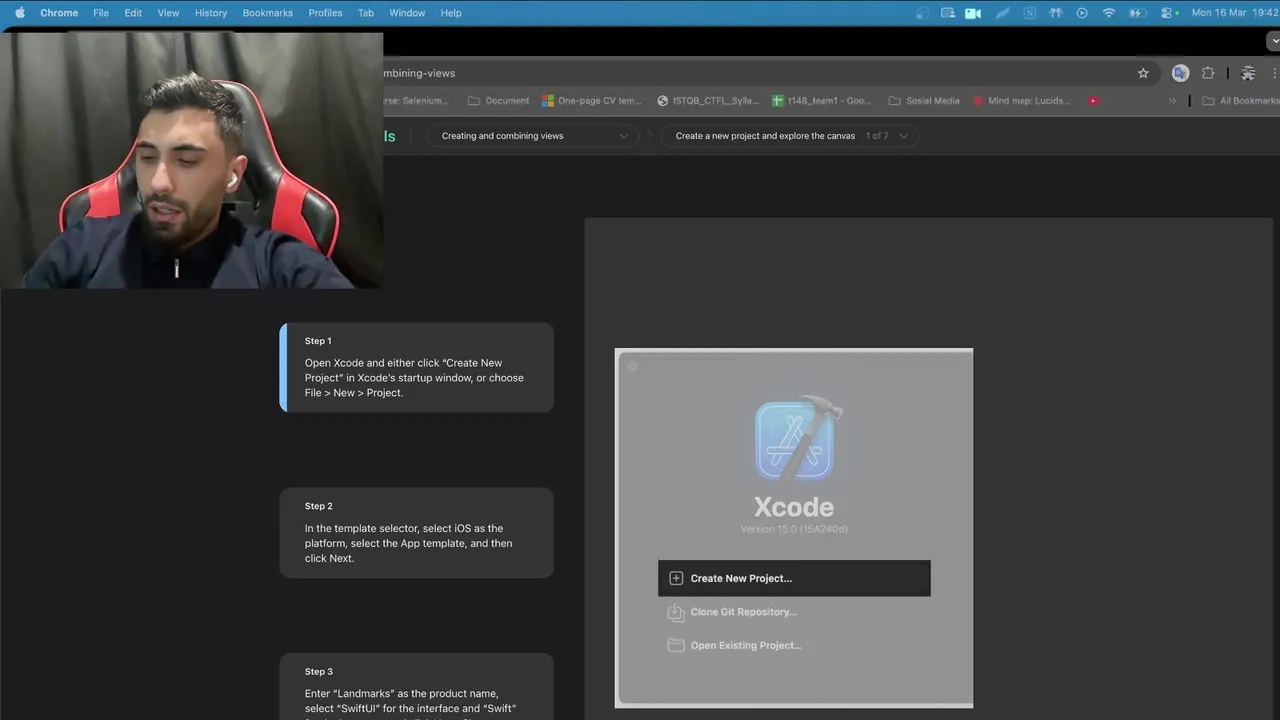
Task: Open the Edit menu
Action: (x=133, y=13)
